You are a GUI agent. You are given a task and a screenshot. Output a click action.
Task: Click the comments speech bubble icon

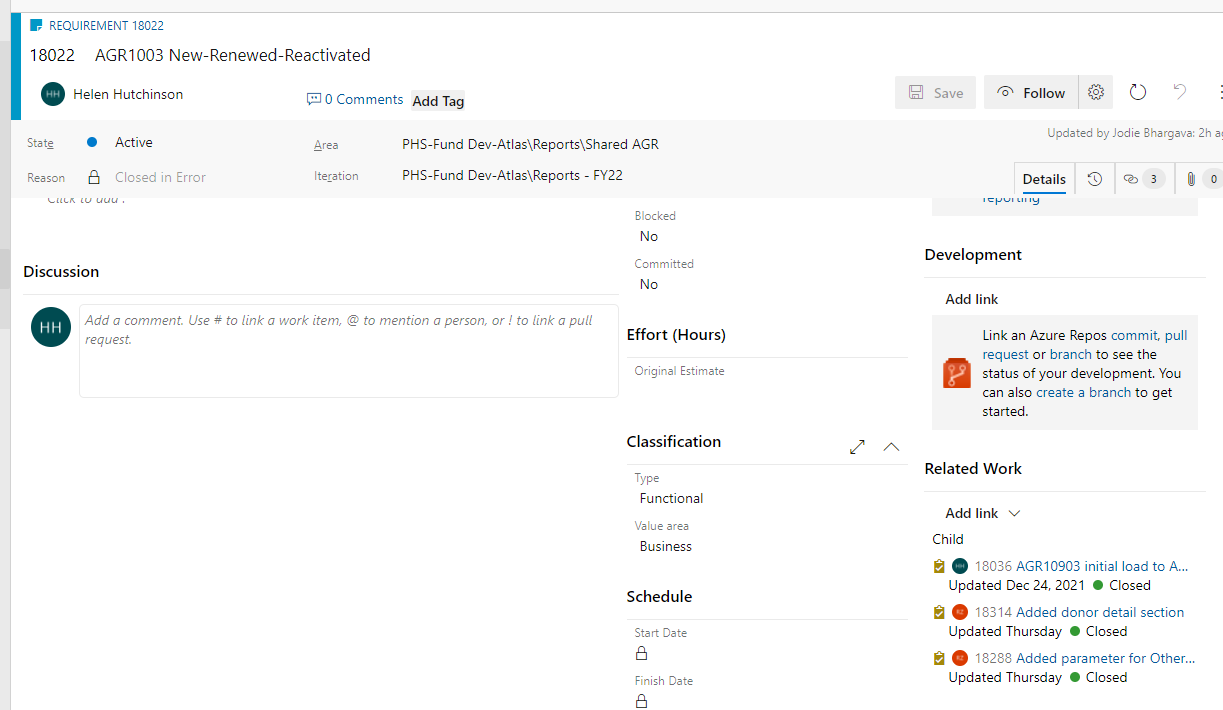point(314,99)
